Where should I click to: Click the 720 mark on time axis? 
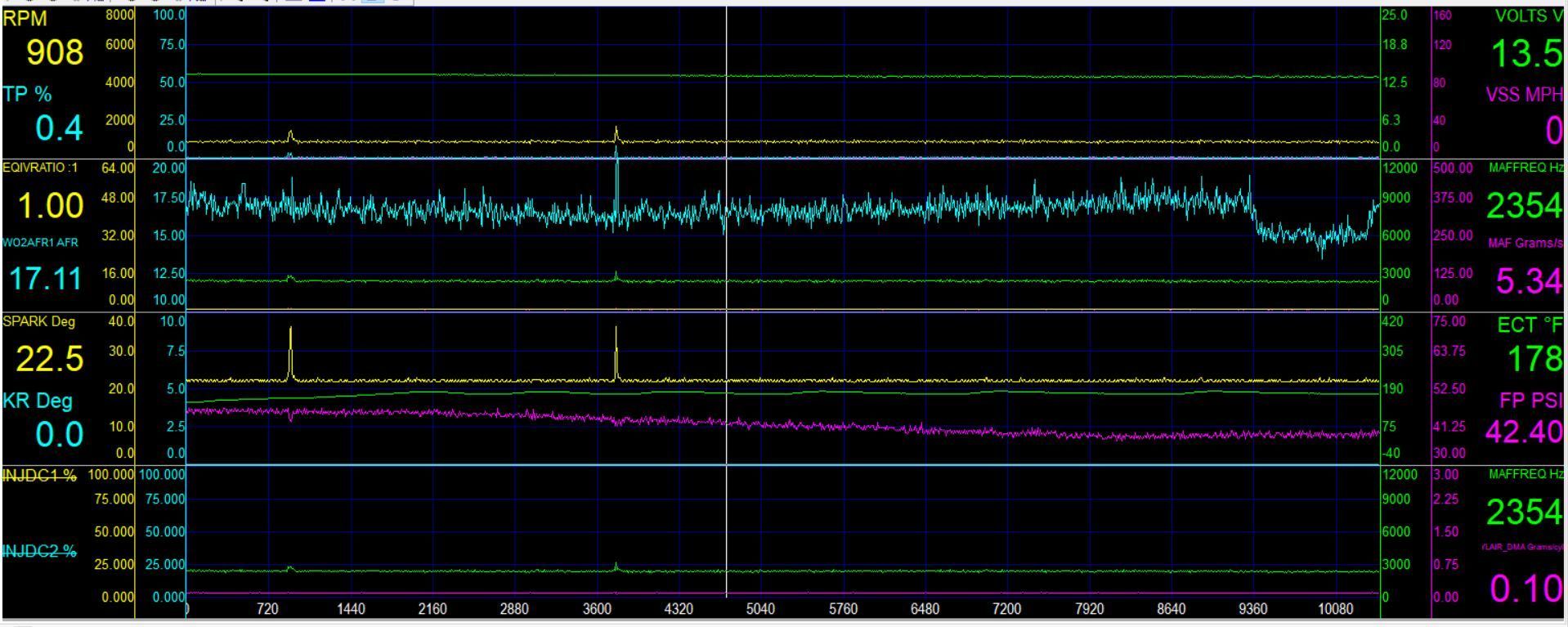coord(267,609)
